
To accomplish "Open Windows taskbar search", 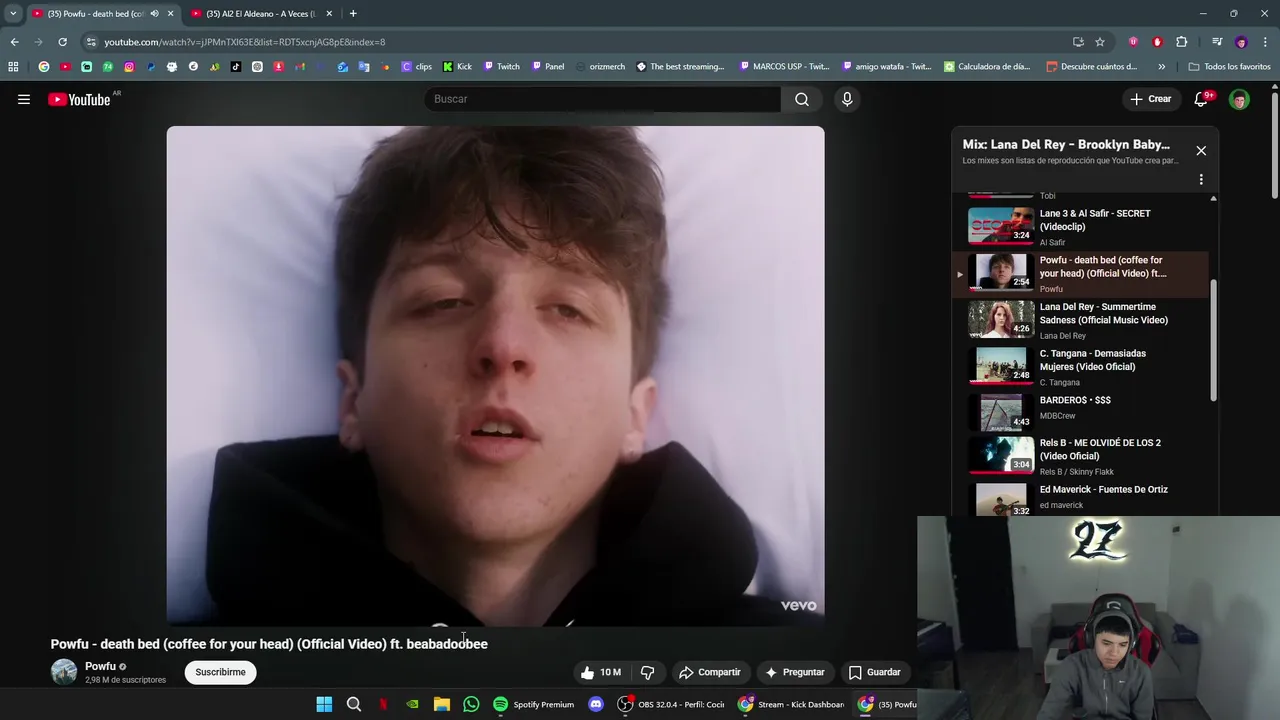I will [354, 704].
